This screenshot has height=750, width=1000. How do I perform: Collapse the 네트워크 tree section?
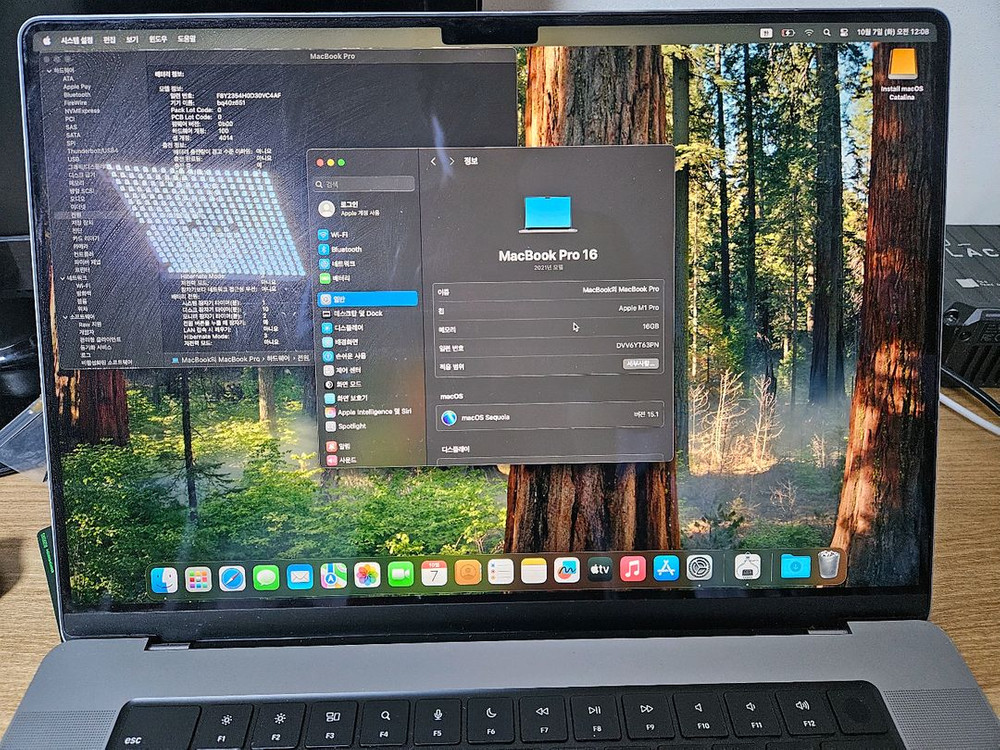click(62, 279)
